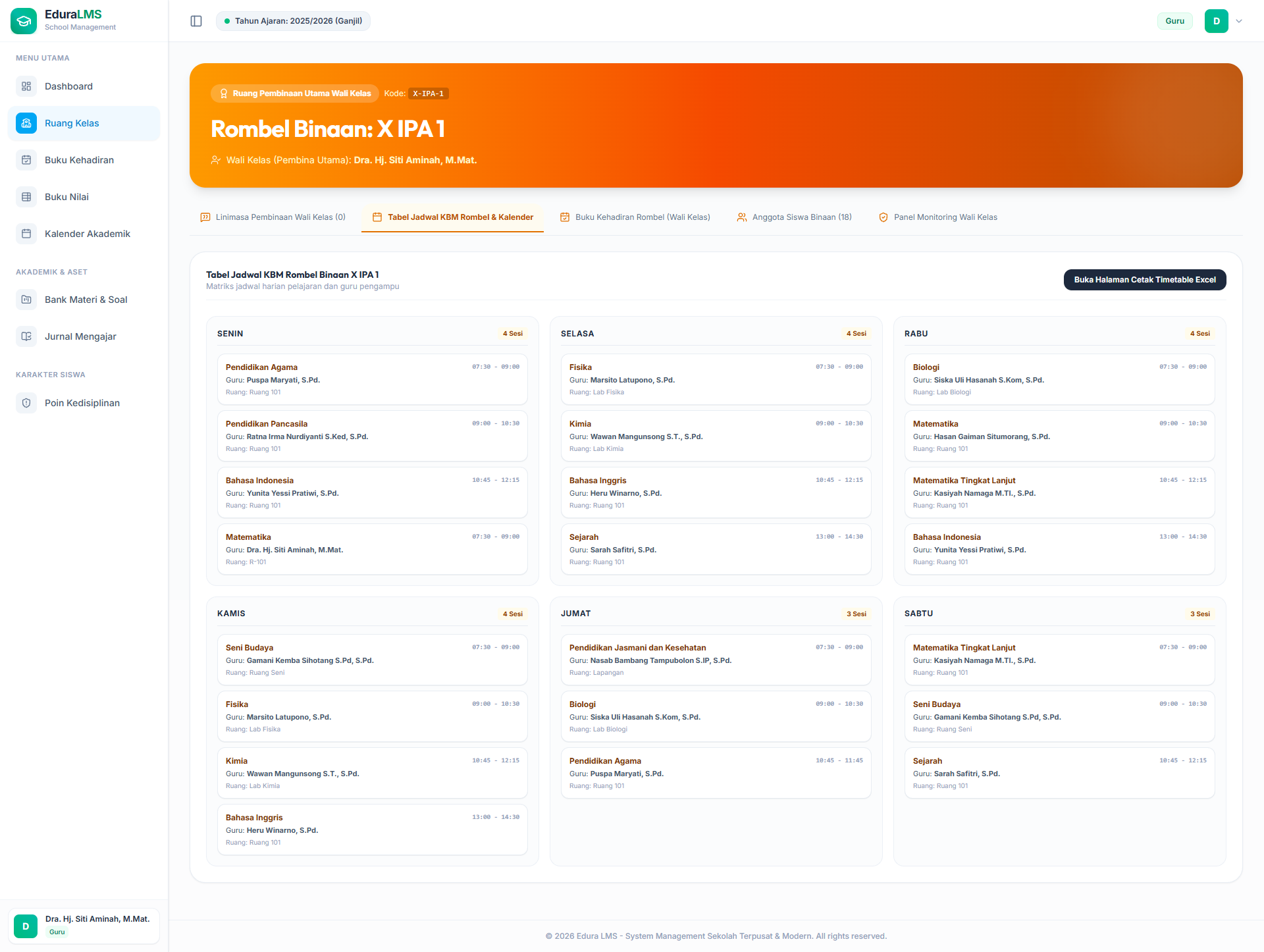Screen dimensions: 1264x952
Task: Open Linimasa Pembinaan Wali Kelas tab
Action: 273,217
